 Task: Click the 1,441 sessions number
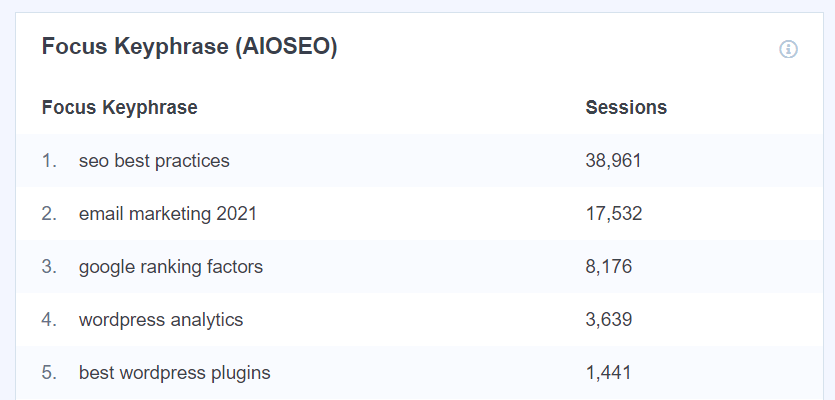[x=609, y=373]
